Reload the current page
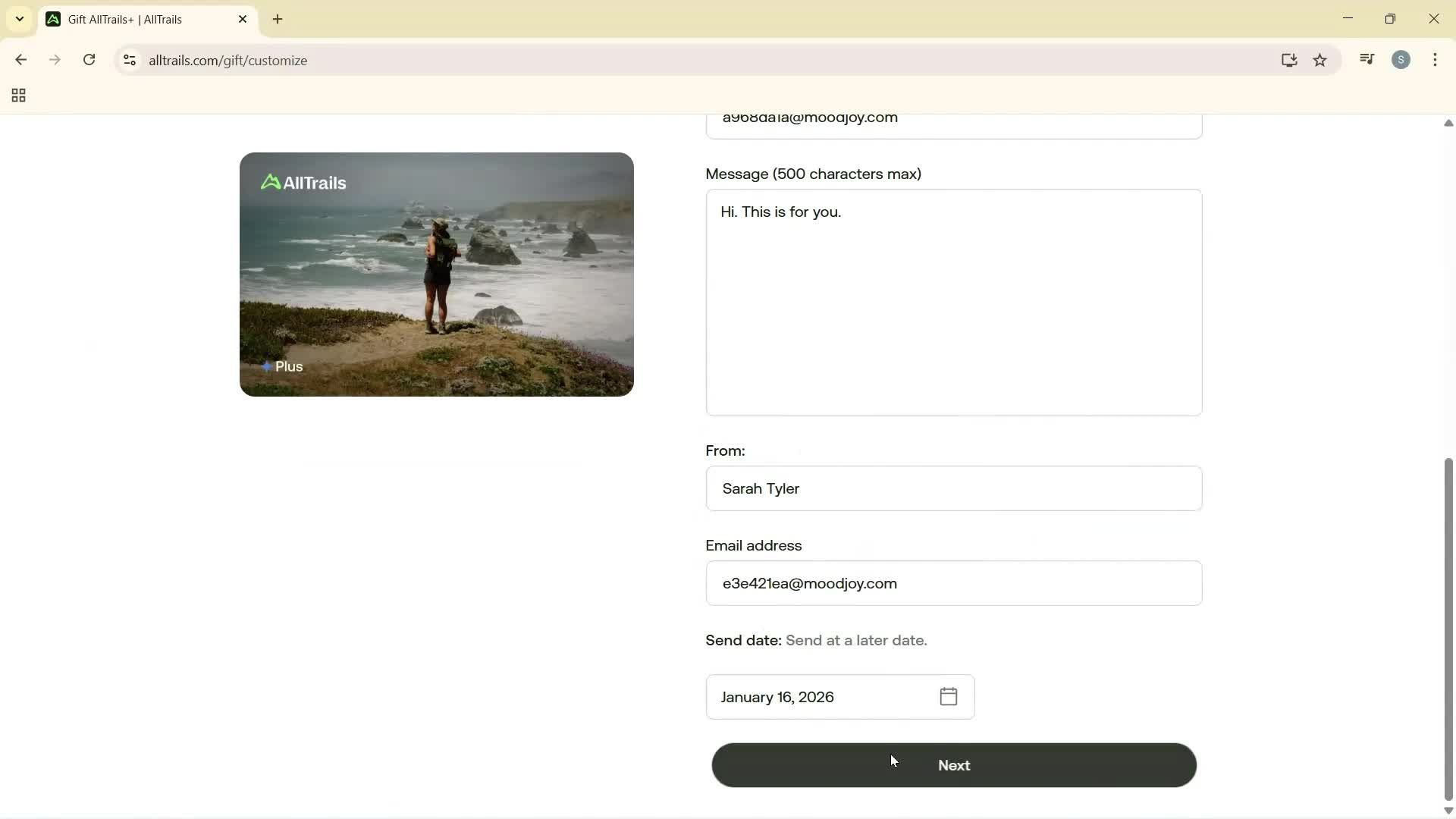Image resolution: width=1456 pixels, height=819 pixels. coord(89,60)
